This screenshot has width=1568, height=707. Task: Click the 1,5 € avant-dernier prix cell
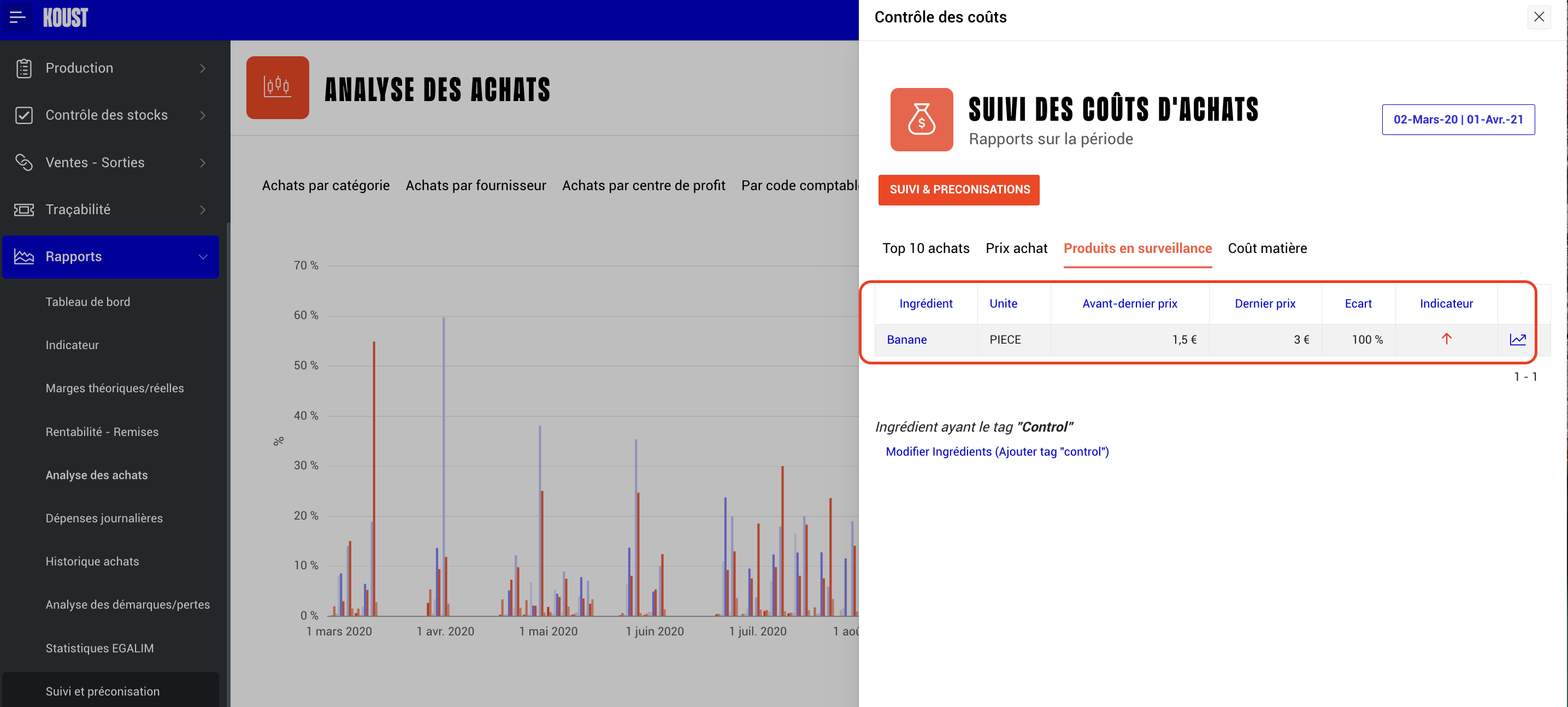point(1130,340)
